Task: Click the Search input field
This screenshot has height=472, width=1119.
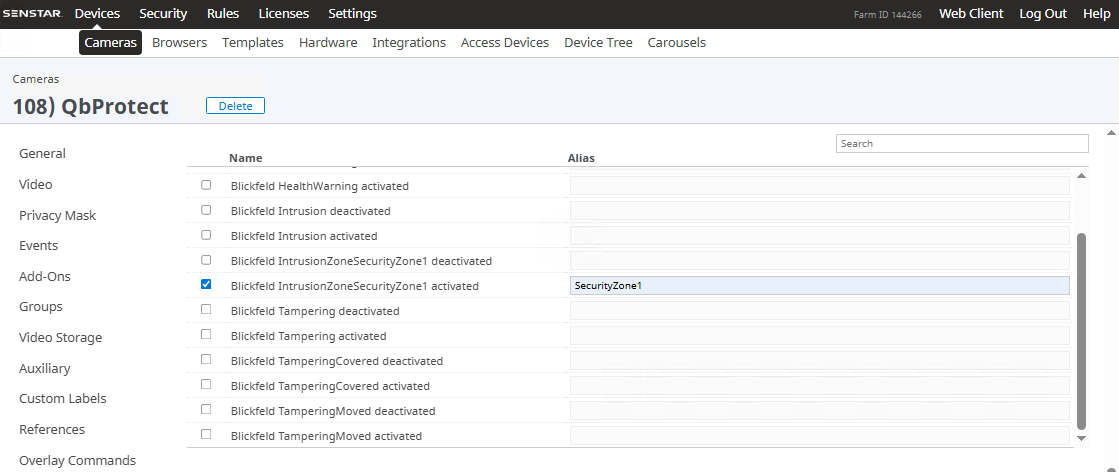Action: point(961,144)
